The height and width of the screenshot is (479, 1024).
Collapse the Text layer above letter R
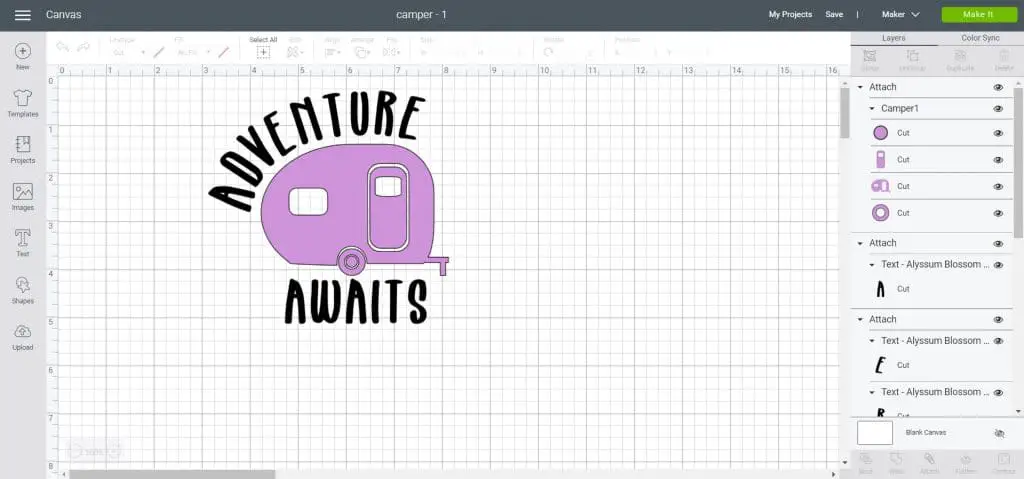click(x=872, y=392)
